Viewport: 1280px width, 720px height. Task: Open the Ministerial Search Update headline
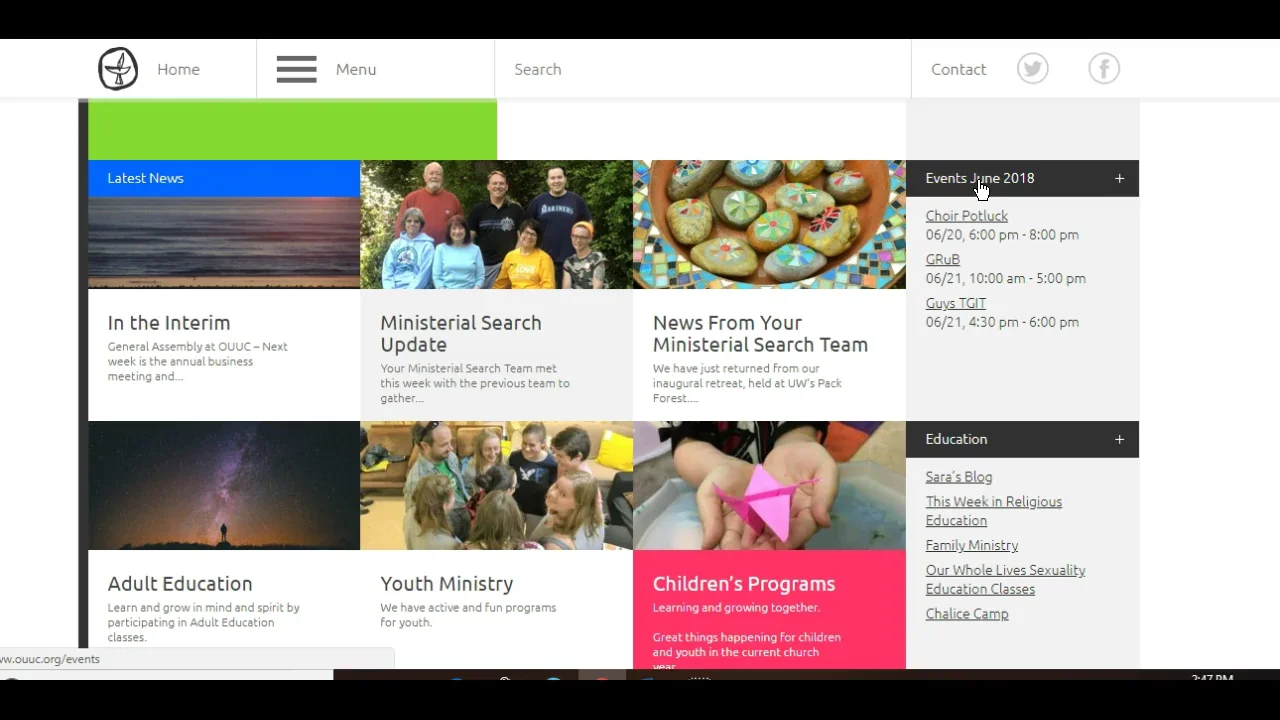(461, 334)
